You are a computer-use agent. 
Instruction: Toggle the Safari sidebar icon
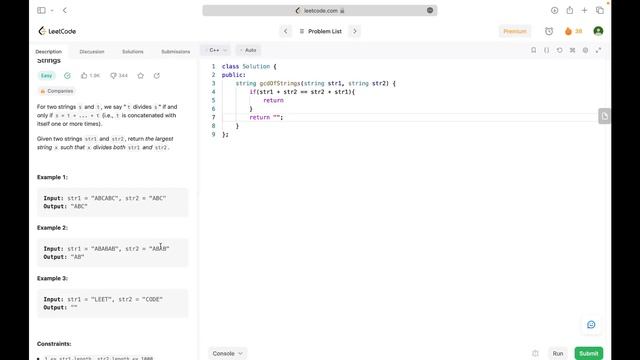point(41,10)
